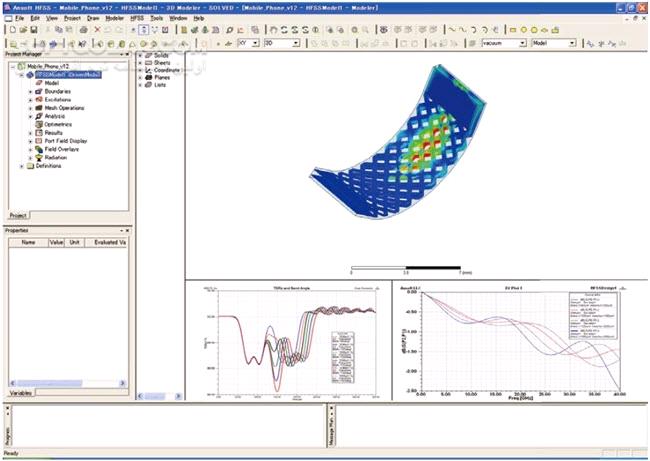Viewport: 650px width, 461px height.
Task: Click the coordinate system icon right of Model
Action: (590, 43)
